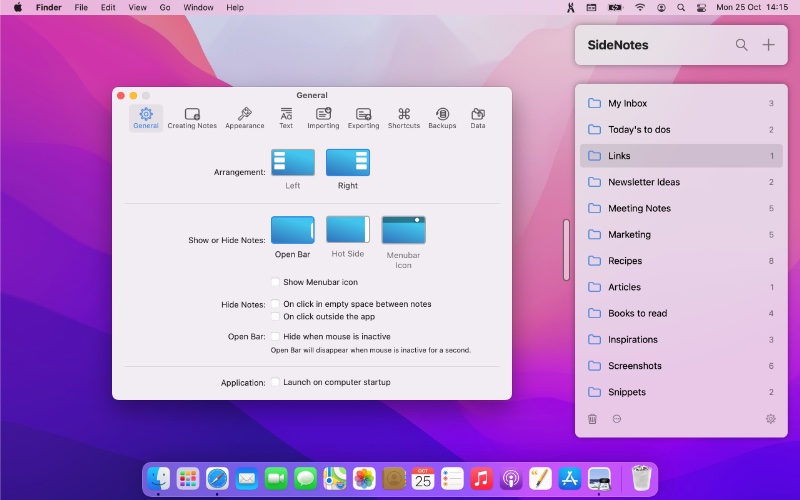
Task: Click the SideNotes open bar handle
Action: coord(566,250)
